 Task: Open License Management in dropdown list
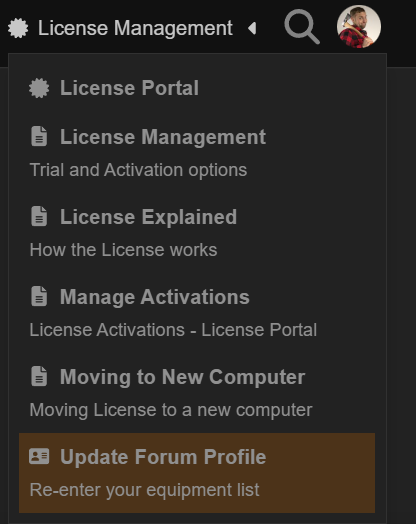(x=163, y=137)
